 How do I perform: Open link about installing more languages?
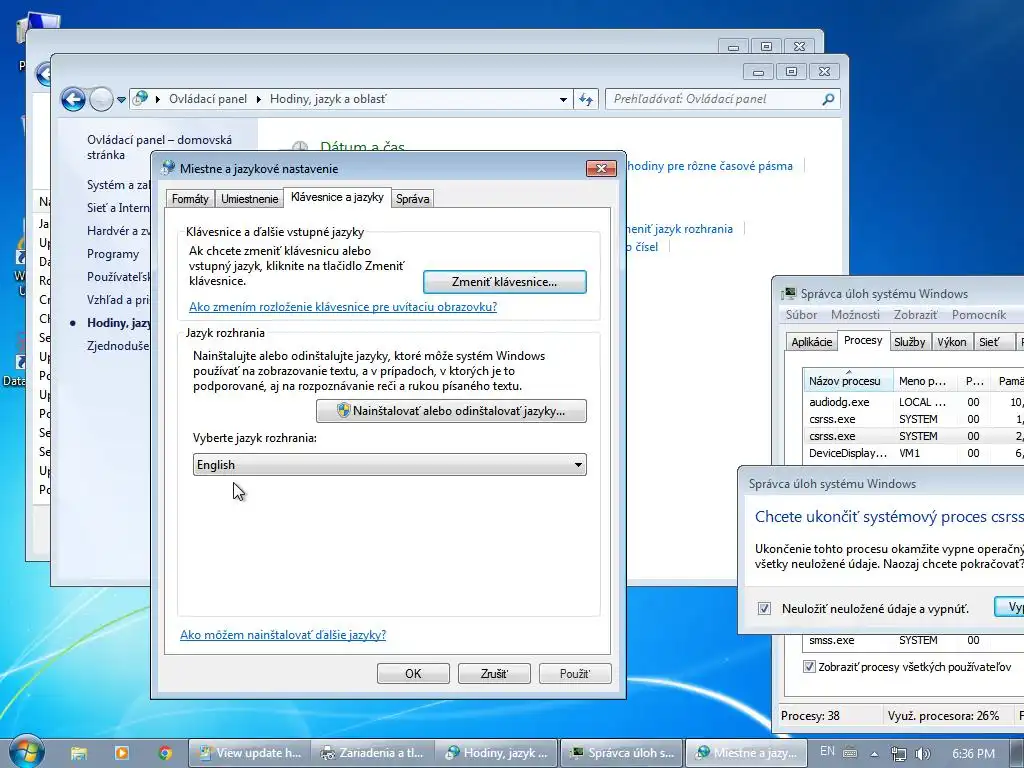pos(283,635)
